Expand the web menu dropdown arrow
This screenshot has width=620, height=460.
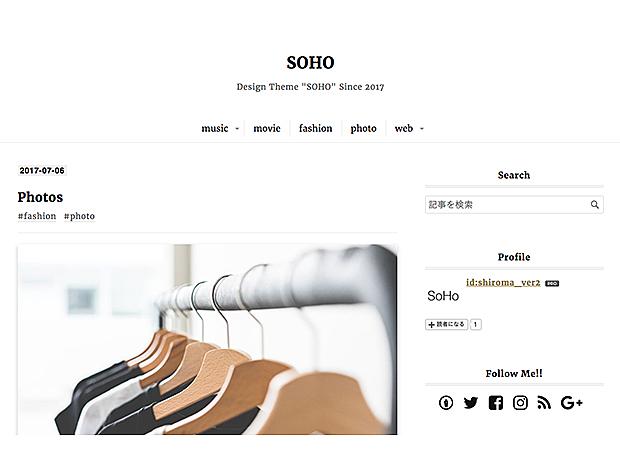[x=422, y=129]
